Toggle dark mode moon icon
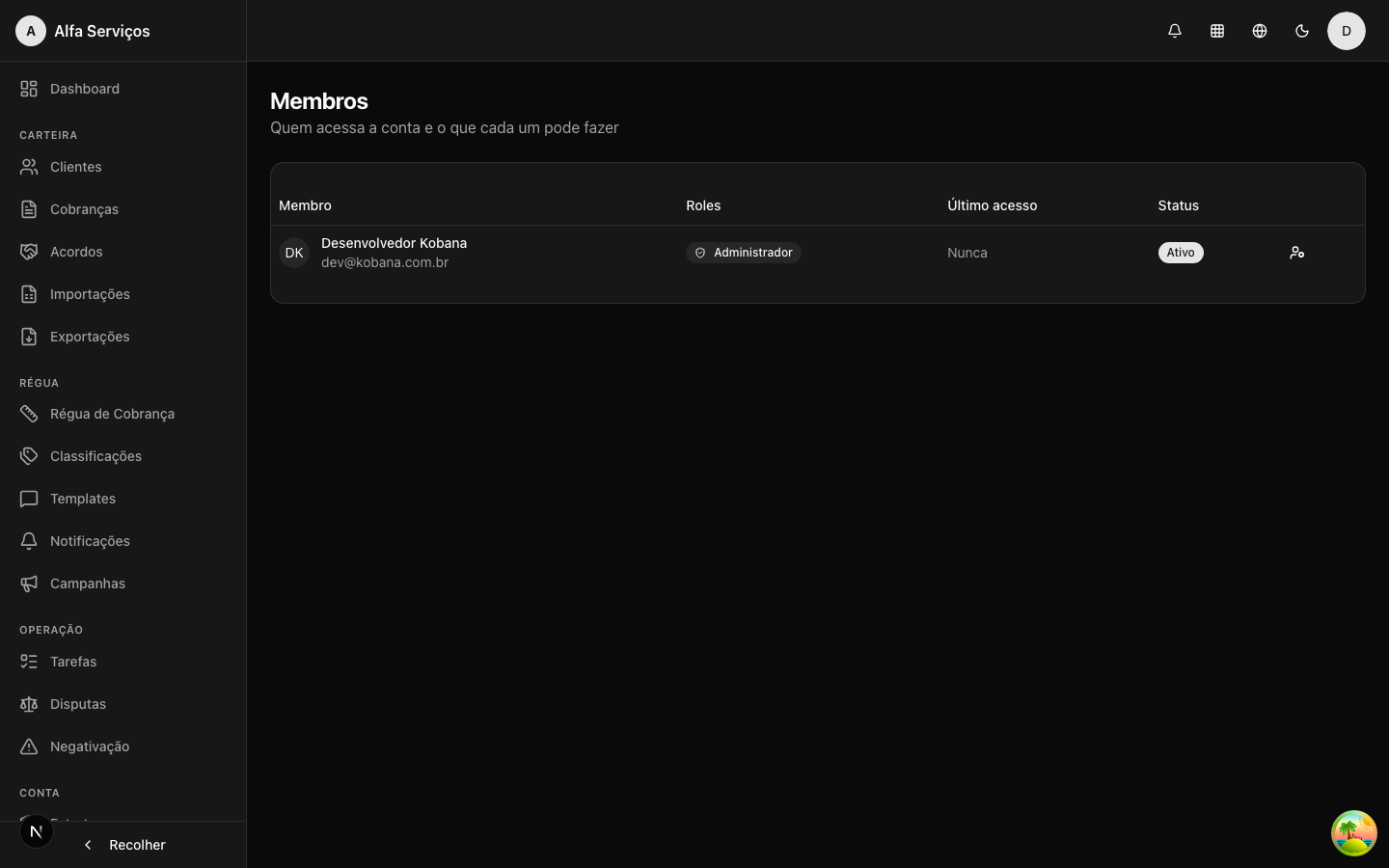1389x868 pixels. (1302, 31)
